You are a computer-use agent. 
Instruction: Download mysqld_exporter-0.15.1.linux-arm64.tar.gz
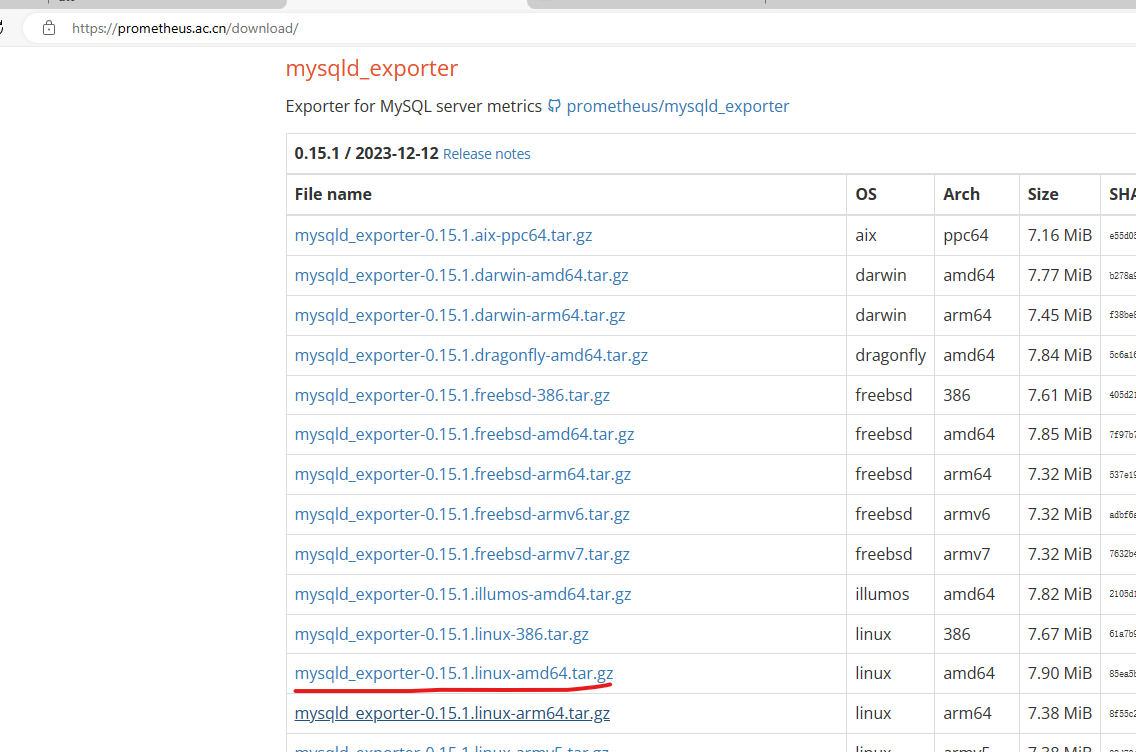click(452, 713)
